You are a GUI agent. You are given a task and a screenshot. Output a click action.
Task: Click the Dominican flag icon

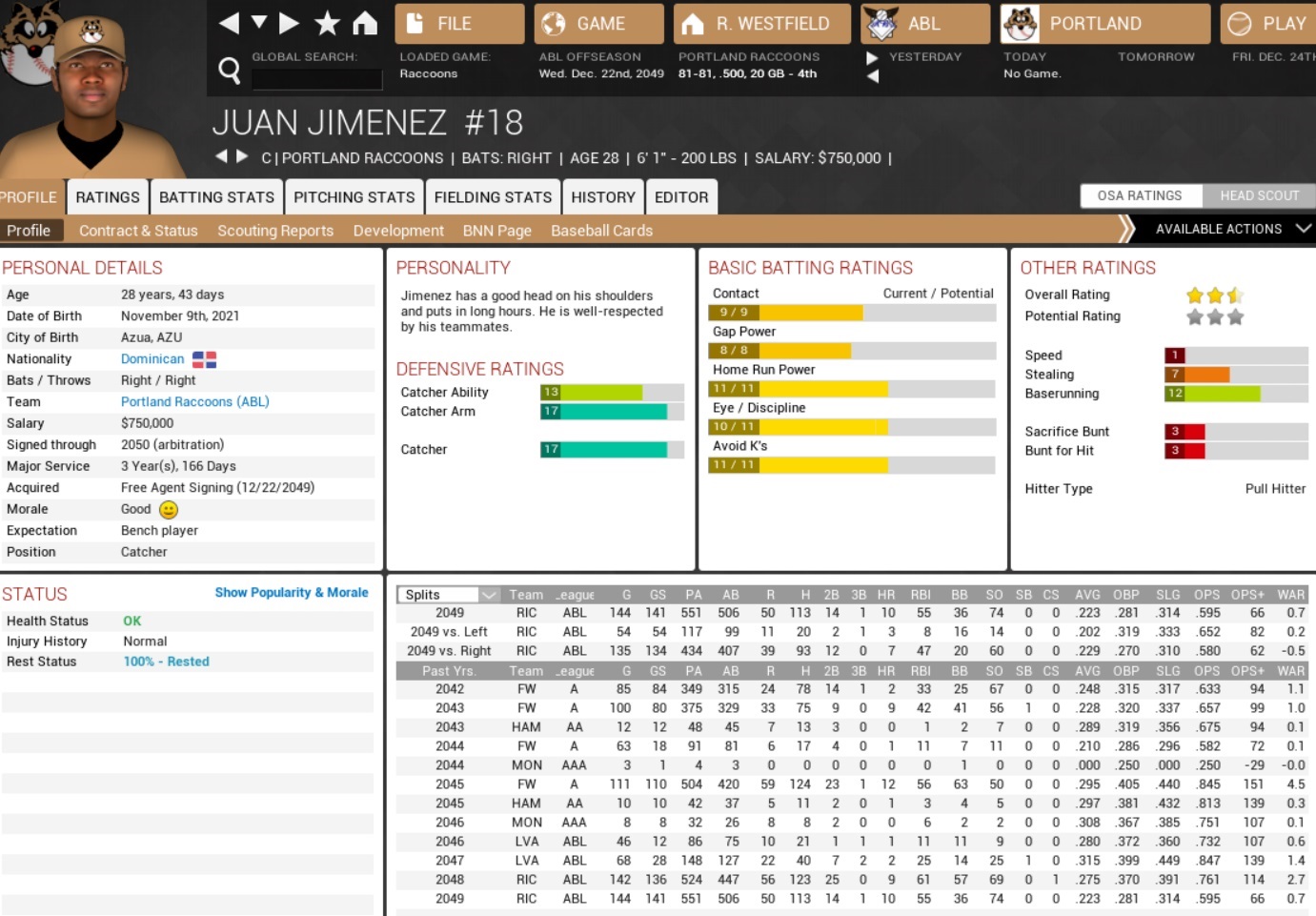point(204,359)
